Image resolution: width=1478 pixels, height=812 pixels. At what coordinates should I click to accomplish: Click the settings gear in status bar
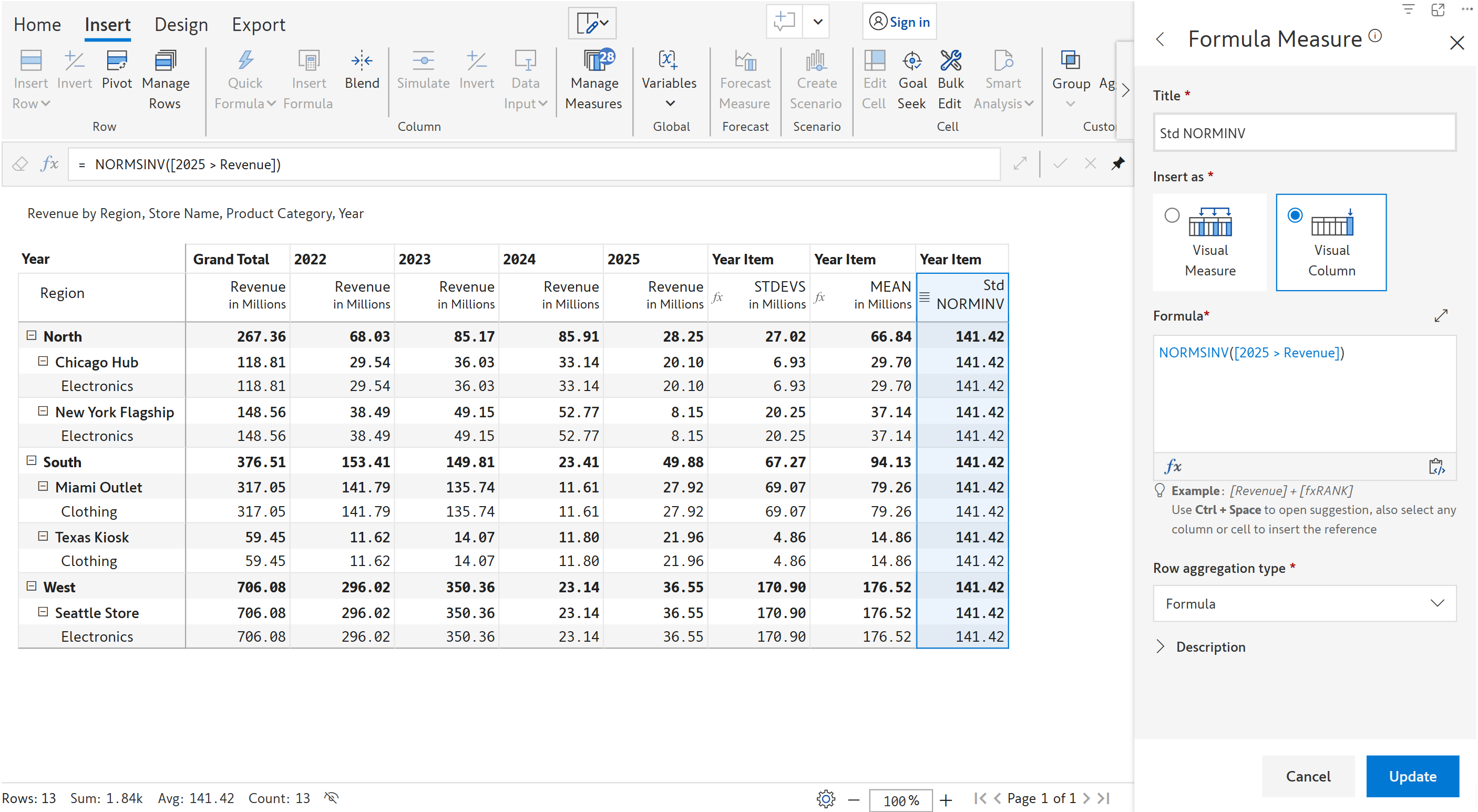[825, 798]
